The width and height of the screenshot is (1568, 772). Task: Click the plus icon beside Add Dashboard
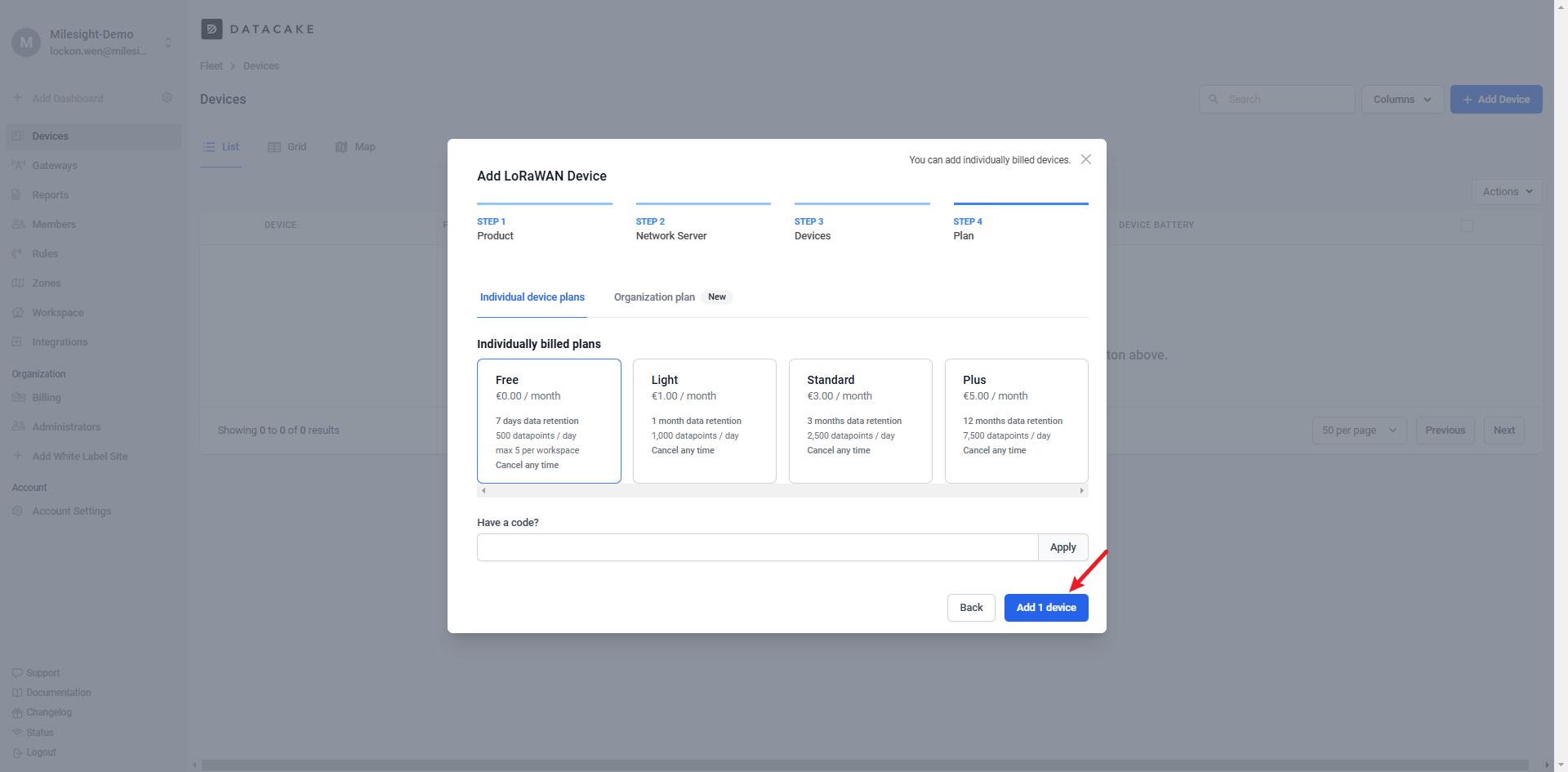17,98
